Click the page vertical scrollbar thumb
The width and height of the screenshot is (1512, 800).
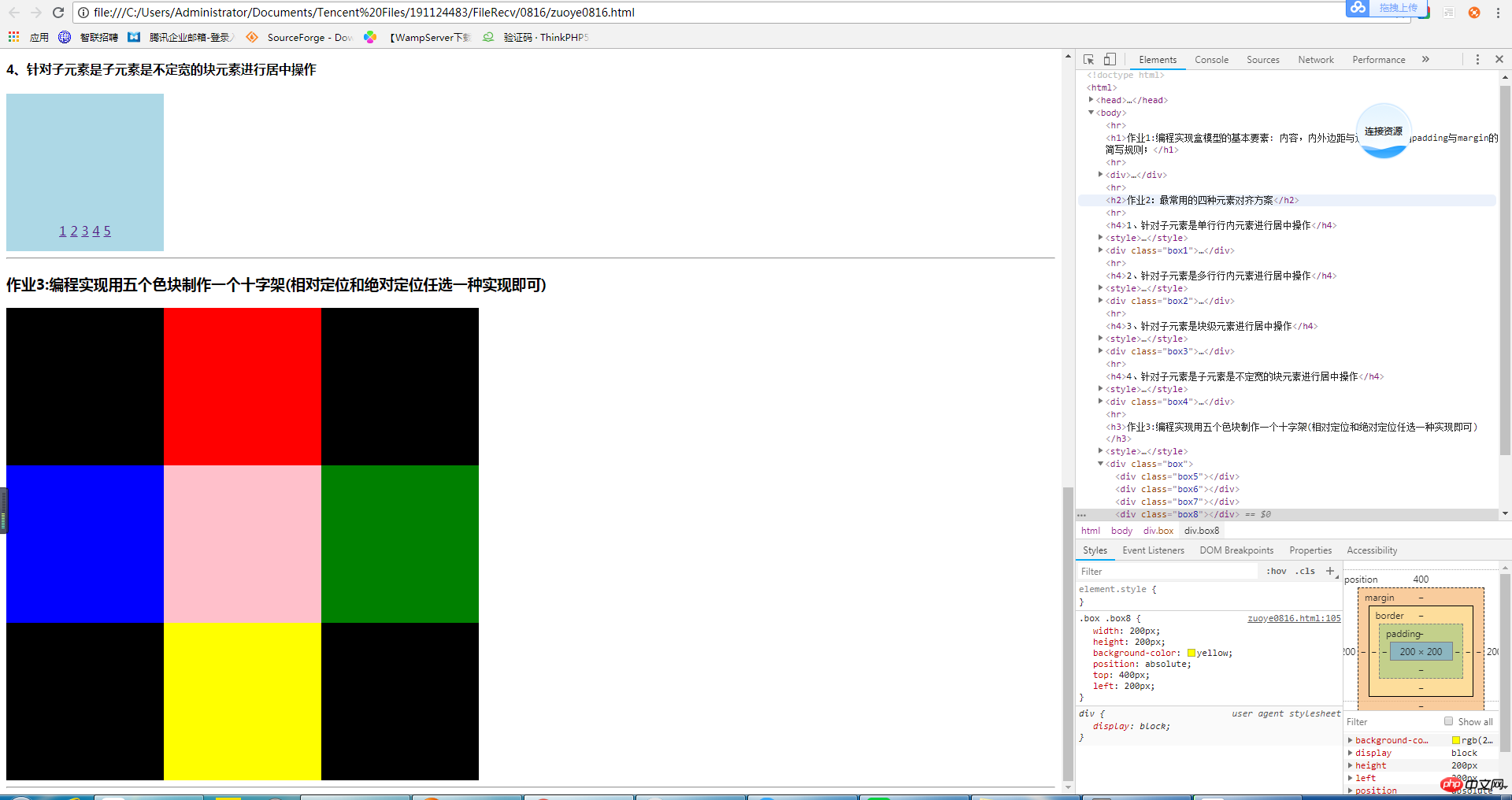tap(1068, 634)
